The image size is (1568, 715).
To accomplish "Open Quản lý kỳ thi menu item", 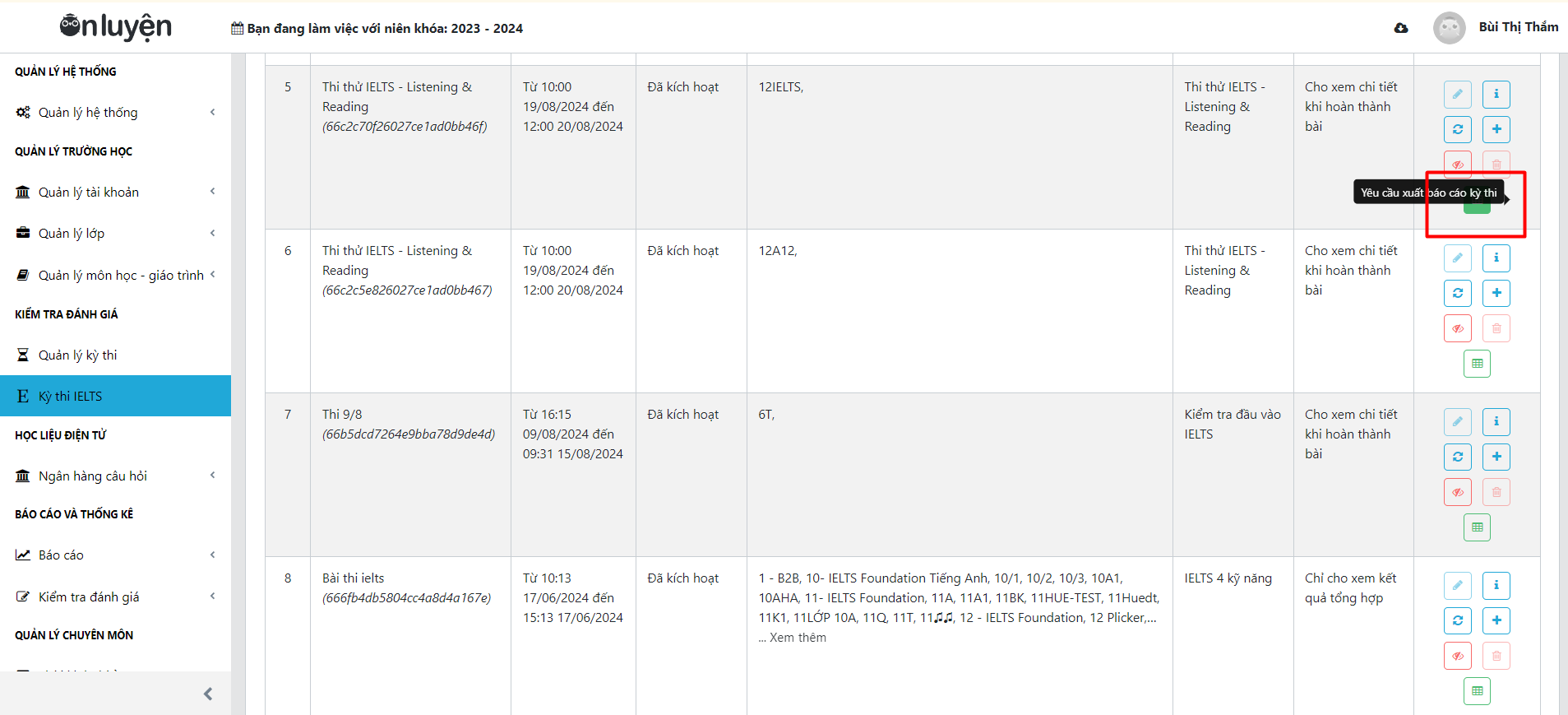I will (115, 355).
